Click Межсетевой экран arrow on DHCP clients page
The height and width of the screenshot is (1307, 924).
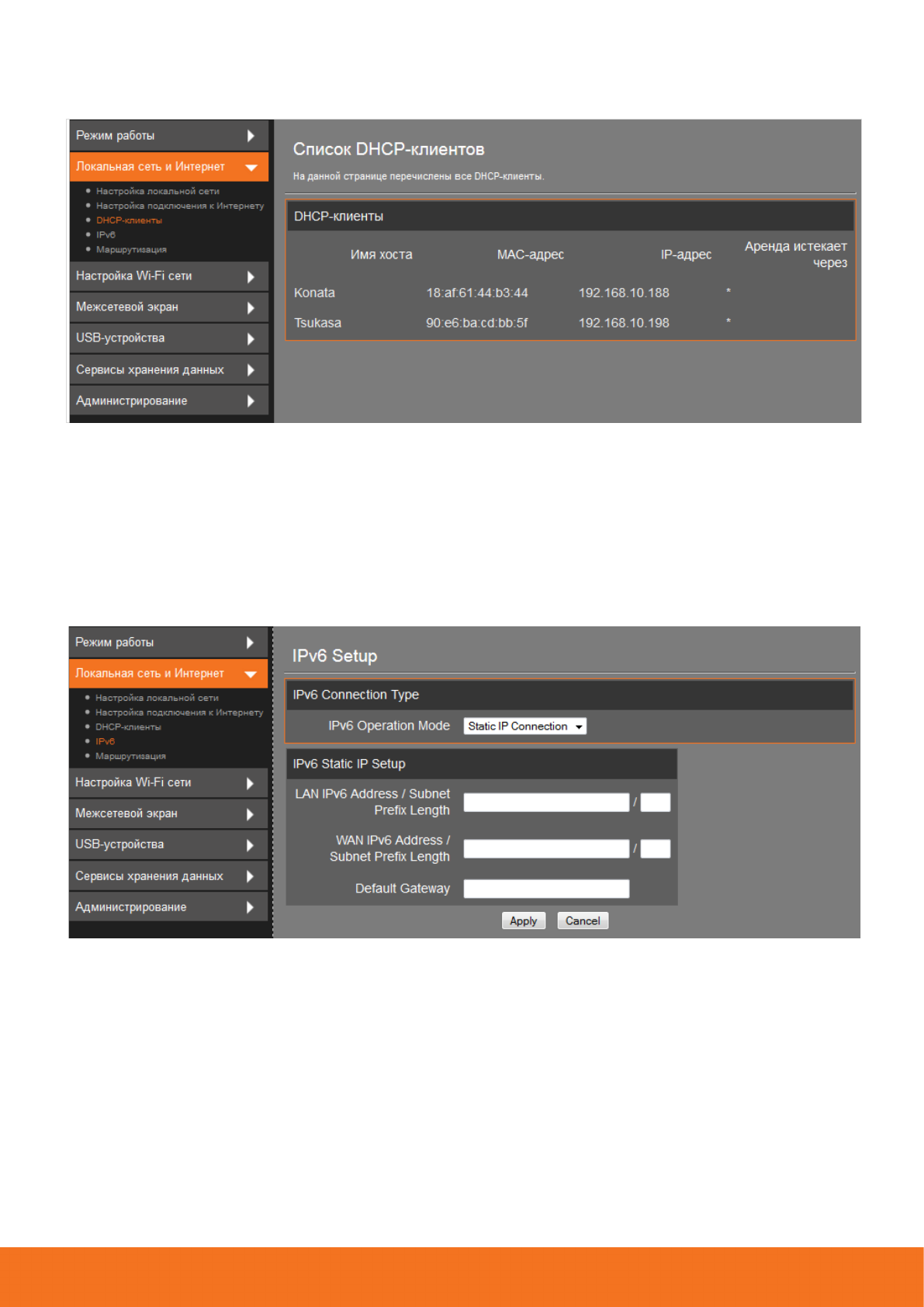(251, 308)
